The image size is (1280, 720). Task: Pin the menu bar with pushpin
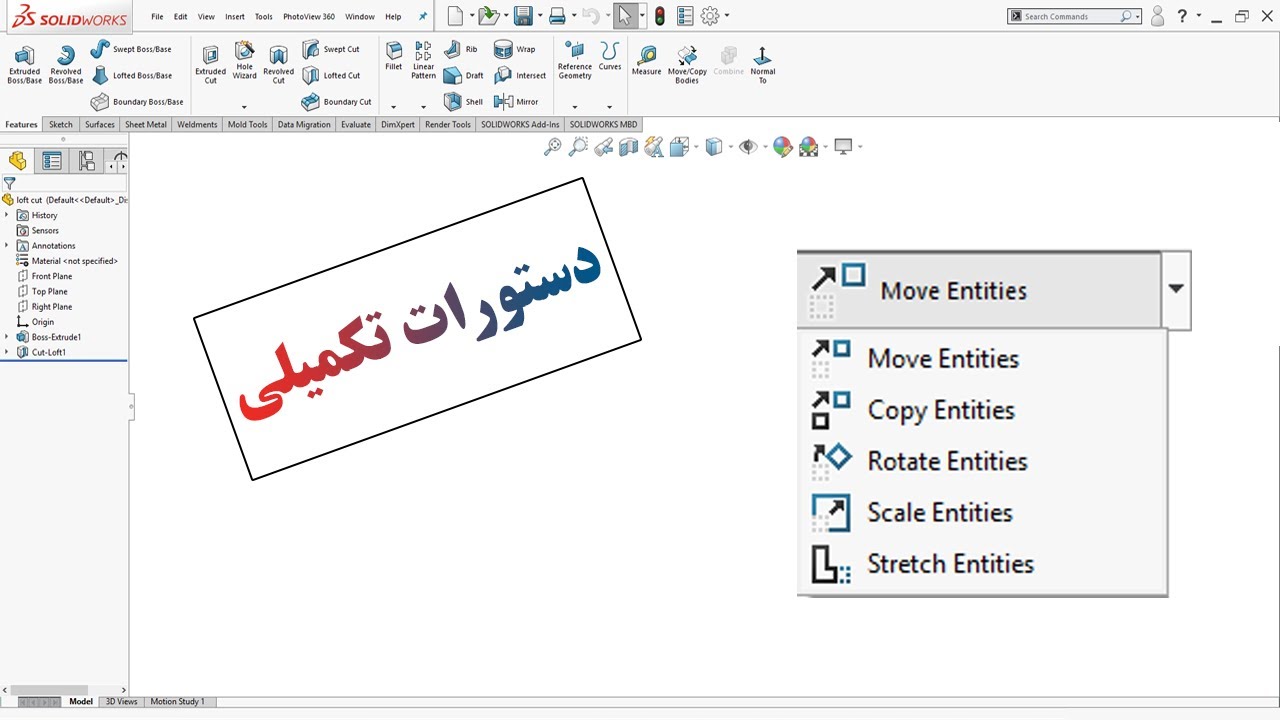(x=422, y=17)
